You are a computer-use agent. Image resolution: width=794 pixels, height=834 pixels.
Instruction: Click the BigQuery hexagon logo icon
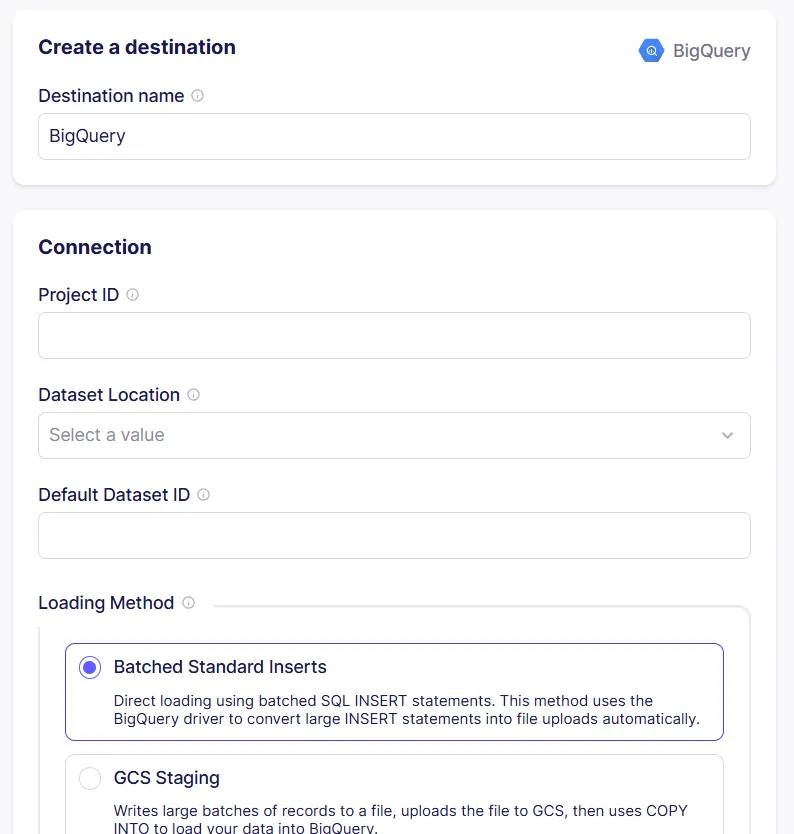tap(651, 51)
